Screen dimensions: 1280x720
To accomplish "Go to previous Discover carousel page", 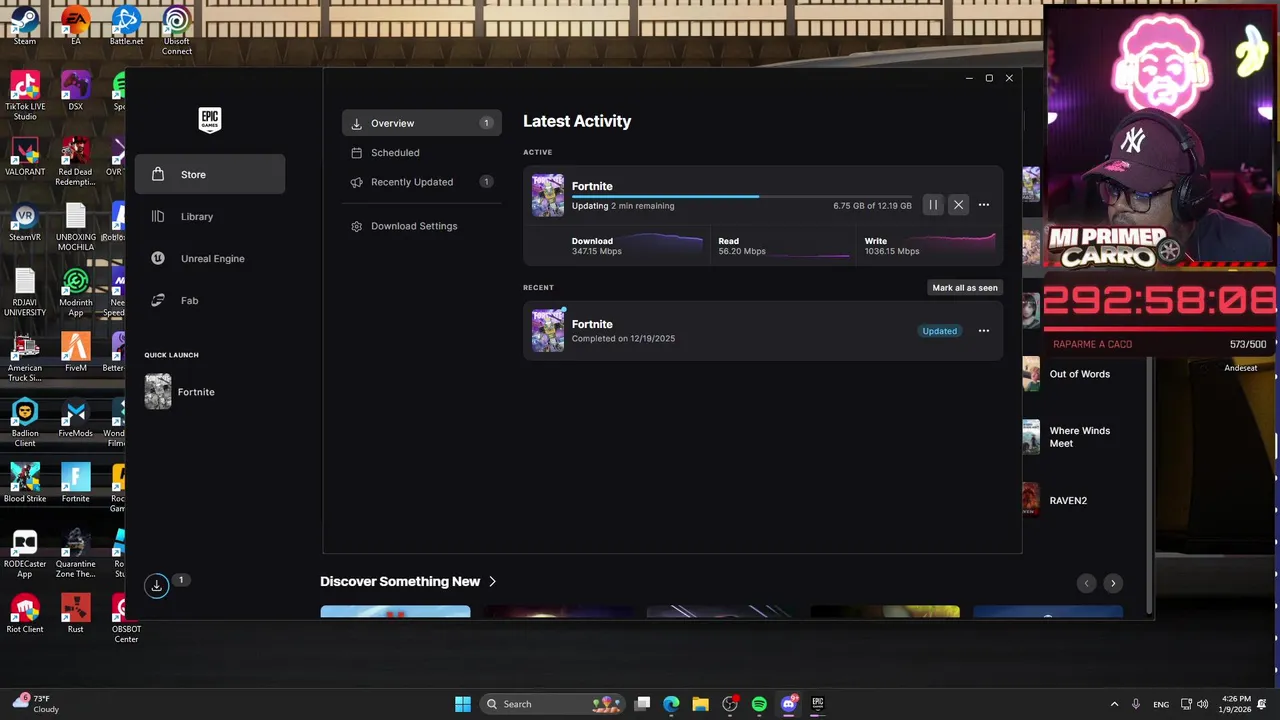I will [1087, 583].
